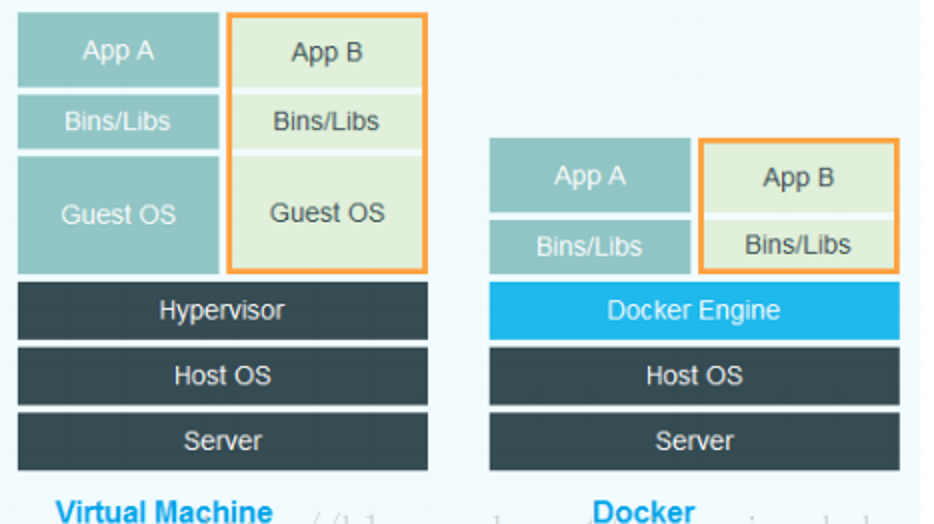Select the green Guest OS block
The width and height of the screenshot is (934, 524).
tap(327, 212)
